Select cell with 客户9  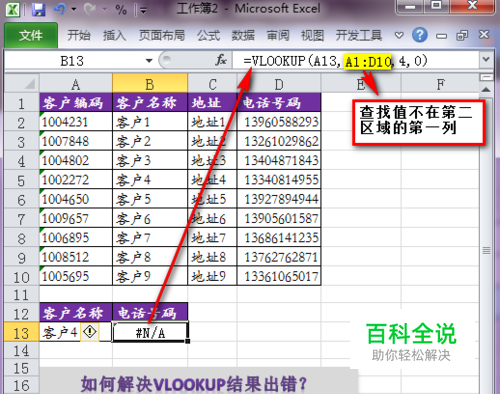point(150,276)
